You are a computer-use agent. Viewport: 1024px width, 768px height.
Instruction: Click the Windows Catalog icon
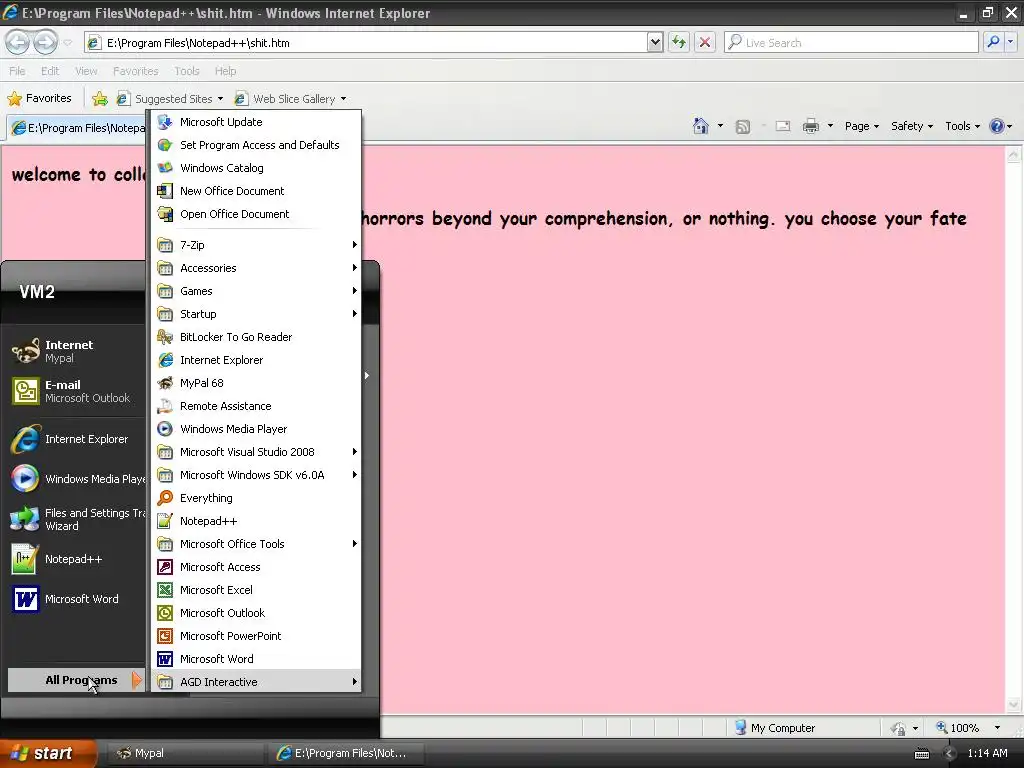tap(165, 168)
